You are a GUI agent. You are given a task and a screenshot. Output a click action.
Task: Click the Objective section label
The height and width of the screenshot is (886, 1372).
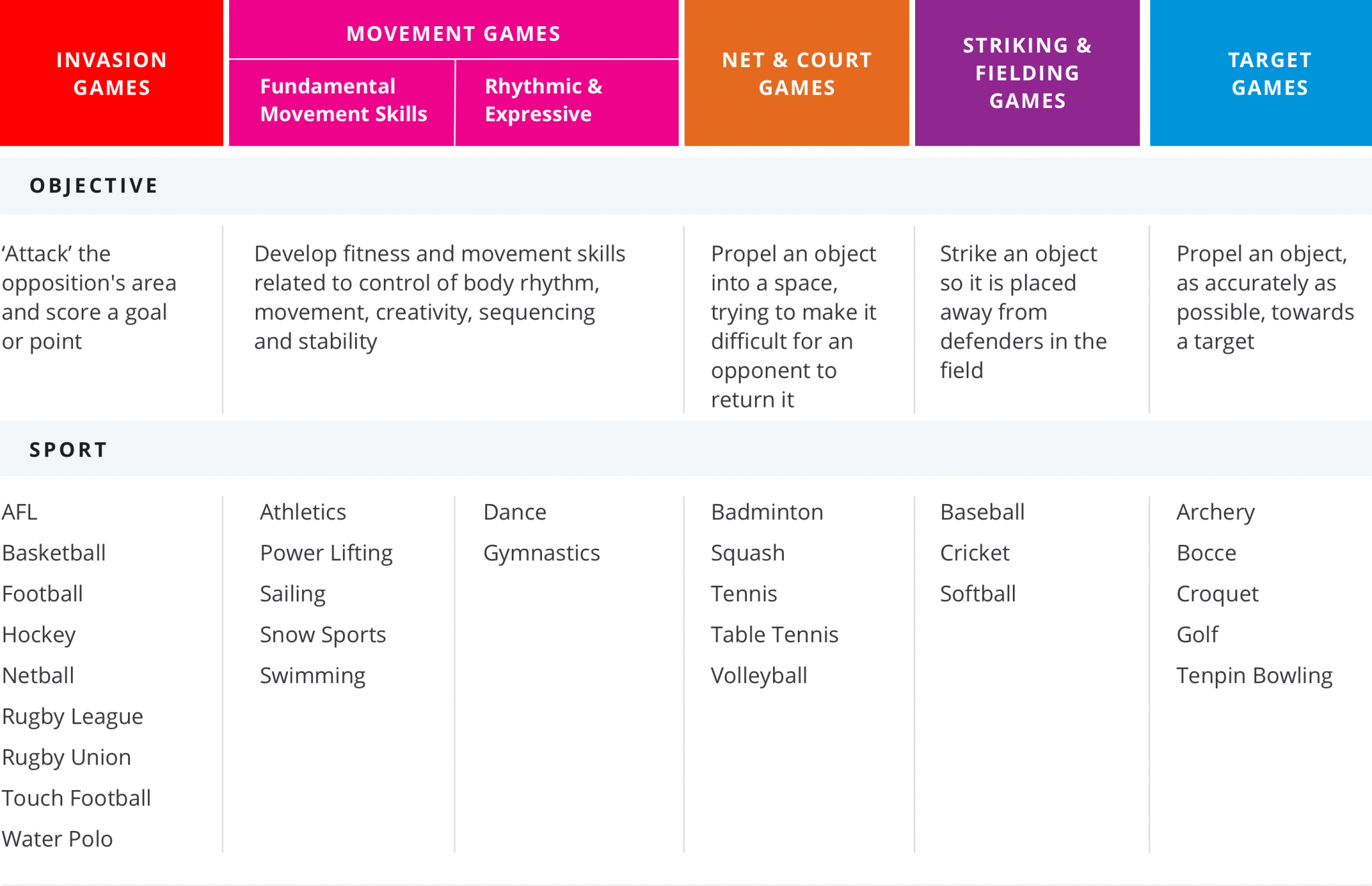coord(94,186)
